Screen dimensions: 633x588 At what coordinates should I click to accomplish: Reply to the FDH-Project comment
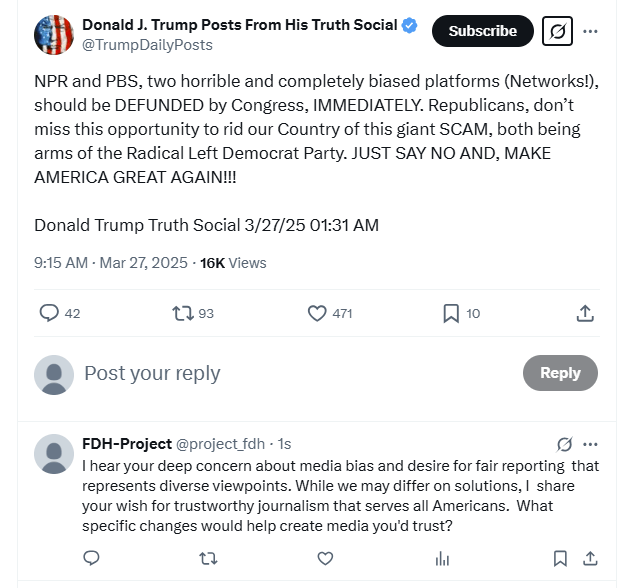click(90, 558)
